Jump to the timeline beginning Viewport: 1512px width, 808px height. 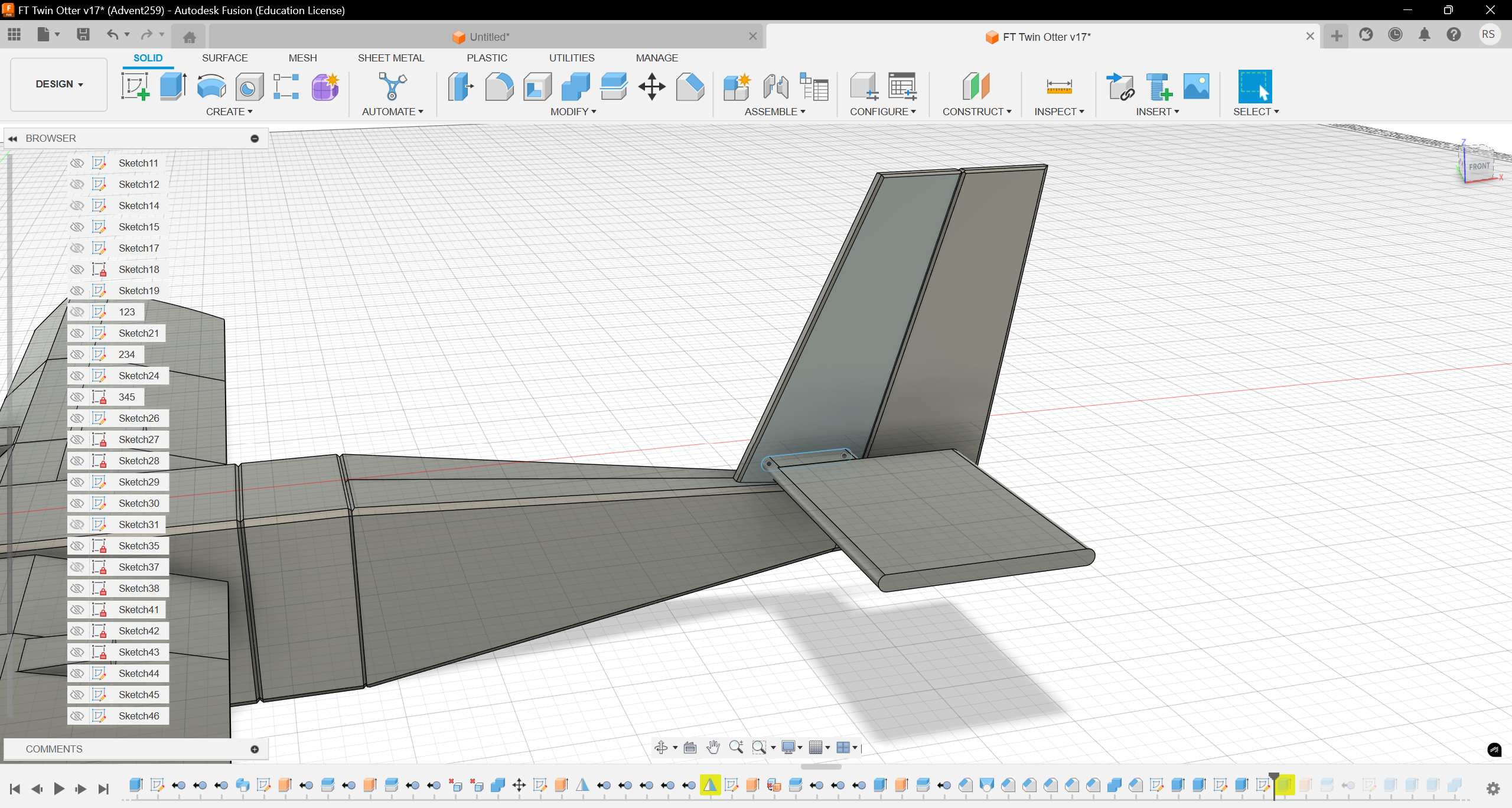[15, 789]
